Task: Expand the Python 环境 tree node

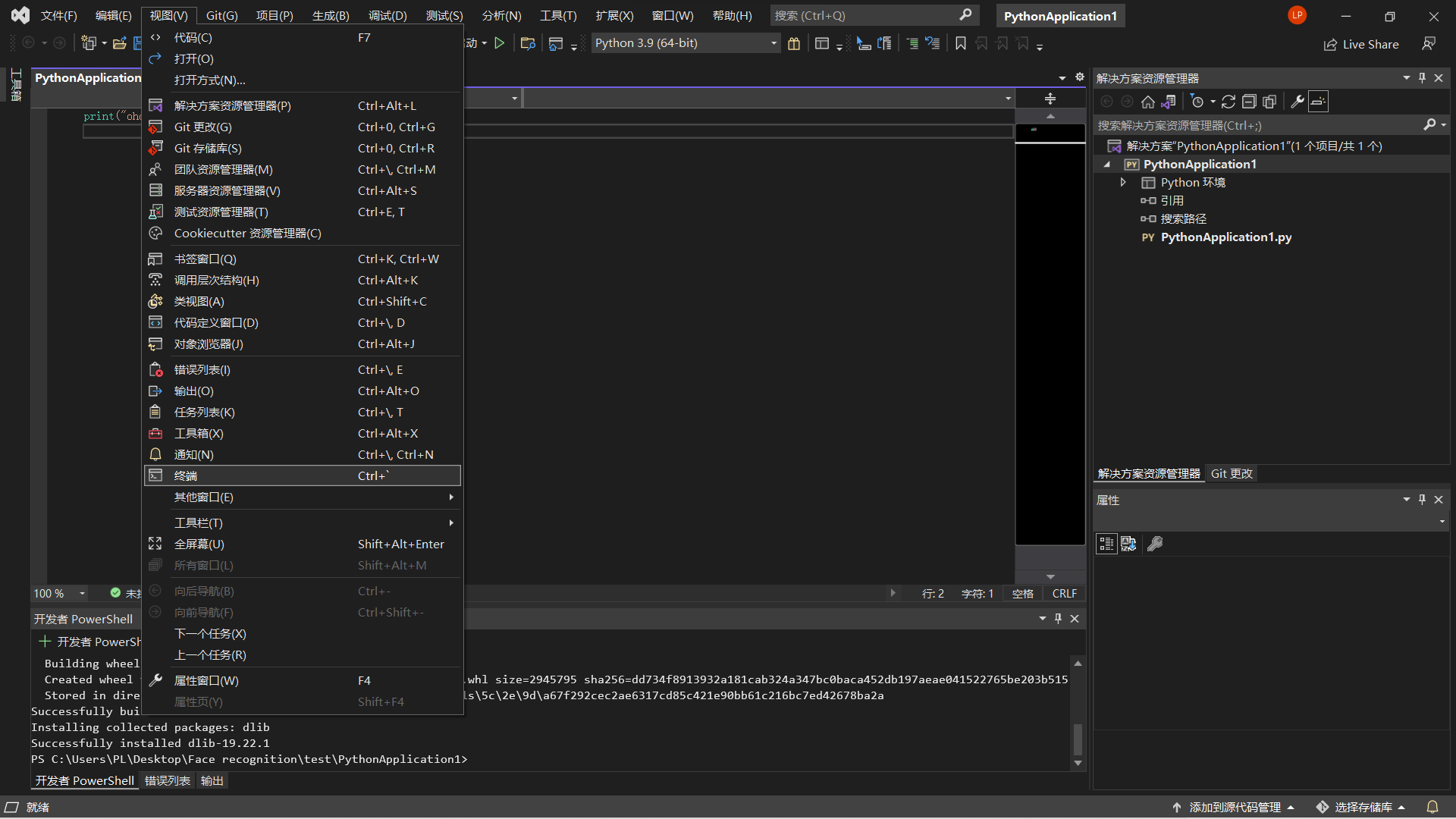Action: click(1123, 183)
